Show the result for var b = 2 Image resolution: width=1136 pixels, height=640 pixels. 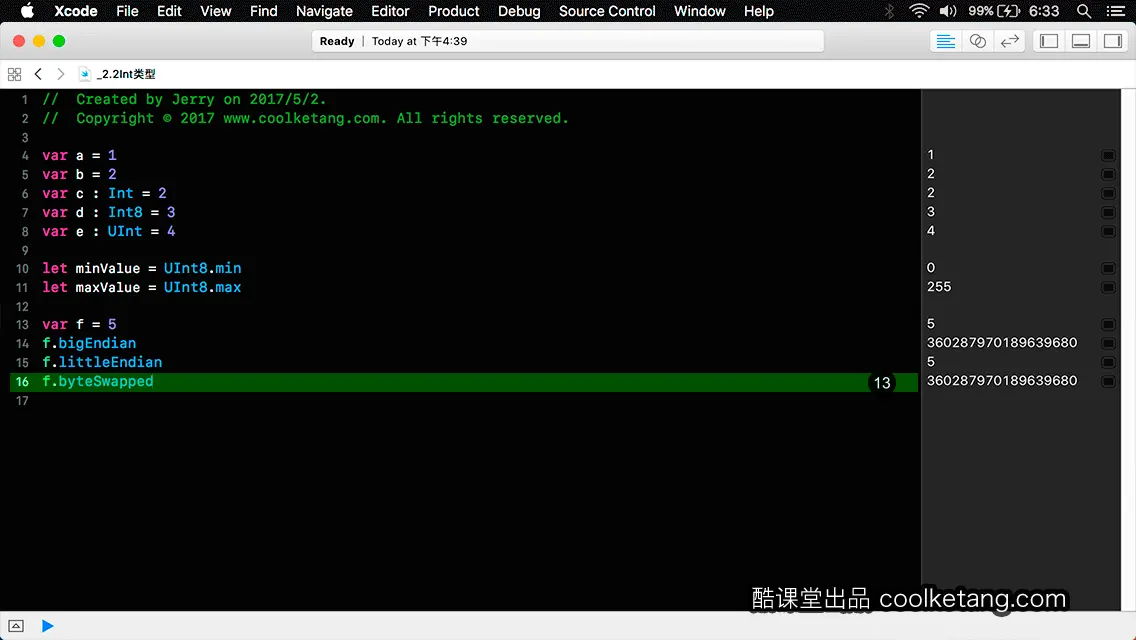[x=1108, y=174]
